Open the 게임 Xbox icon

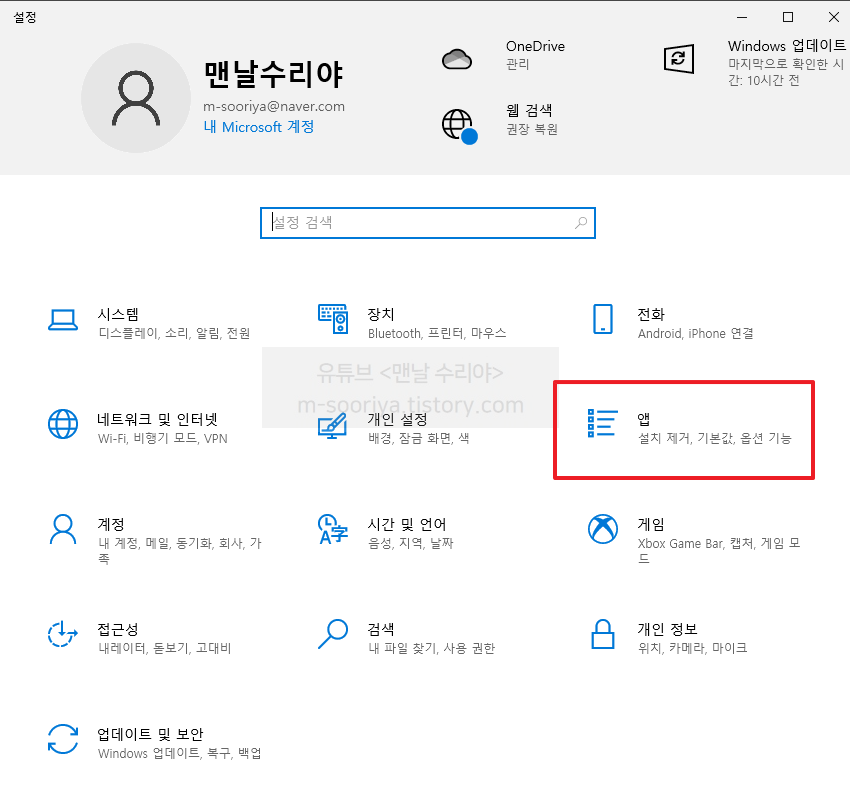point(603,529)
